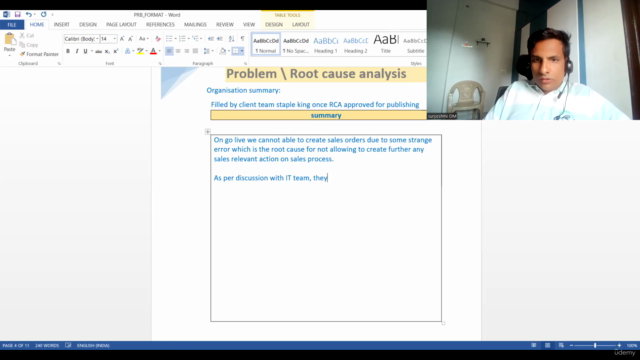640x360 pixels.
Task: Decrease the paragraph indent
Action: pyautogui.click(x=211, y=39)
